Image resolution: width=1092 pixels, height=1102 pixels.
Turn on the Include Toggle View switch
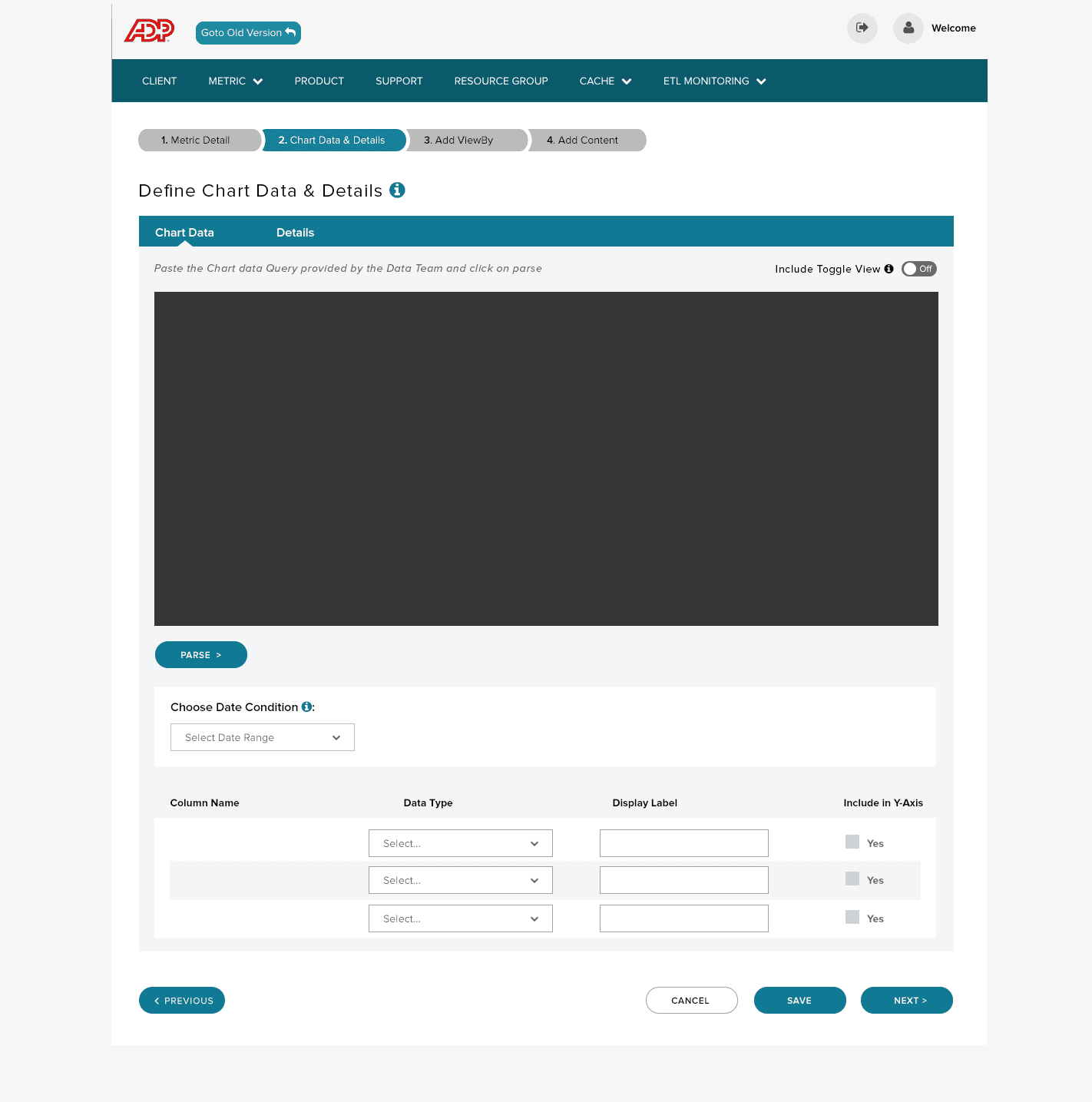[x=919, y=269]
